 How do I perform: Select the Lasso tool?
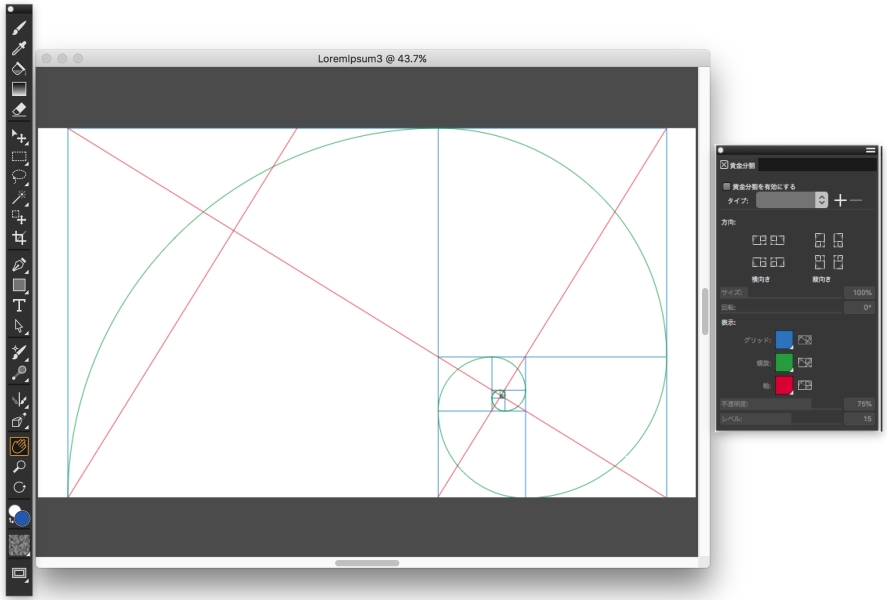[19, 177]
